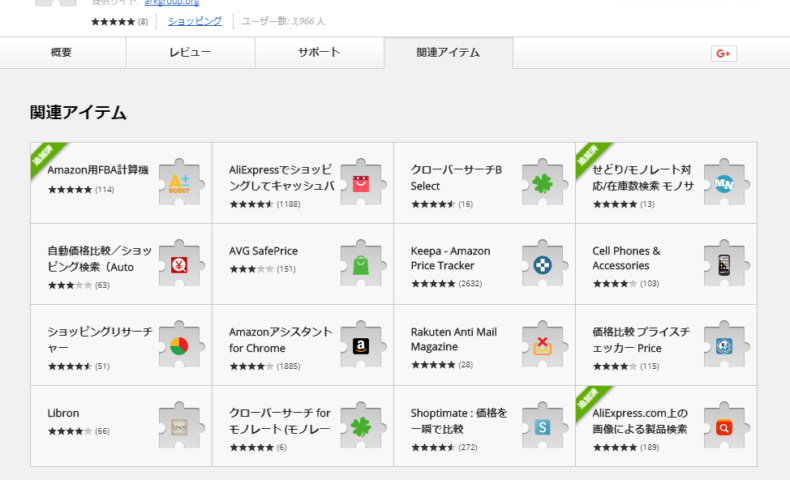Open the サポート tab

[319, 52]
